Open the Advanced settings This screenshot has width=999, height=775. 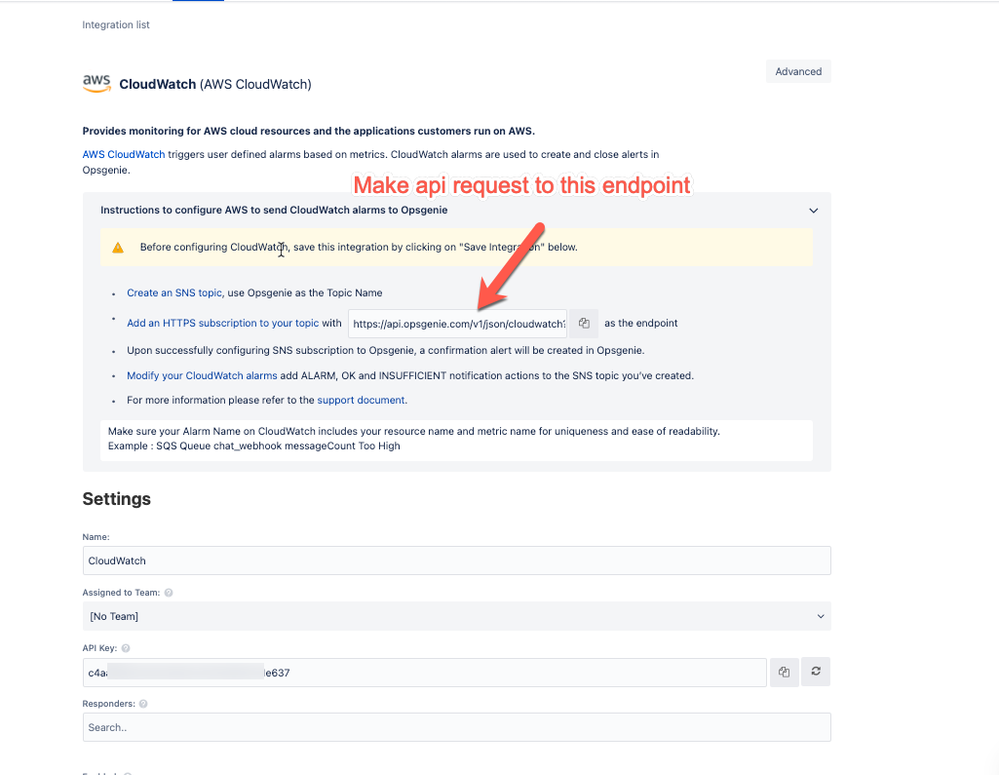(798, 71)
